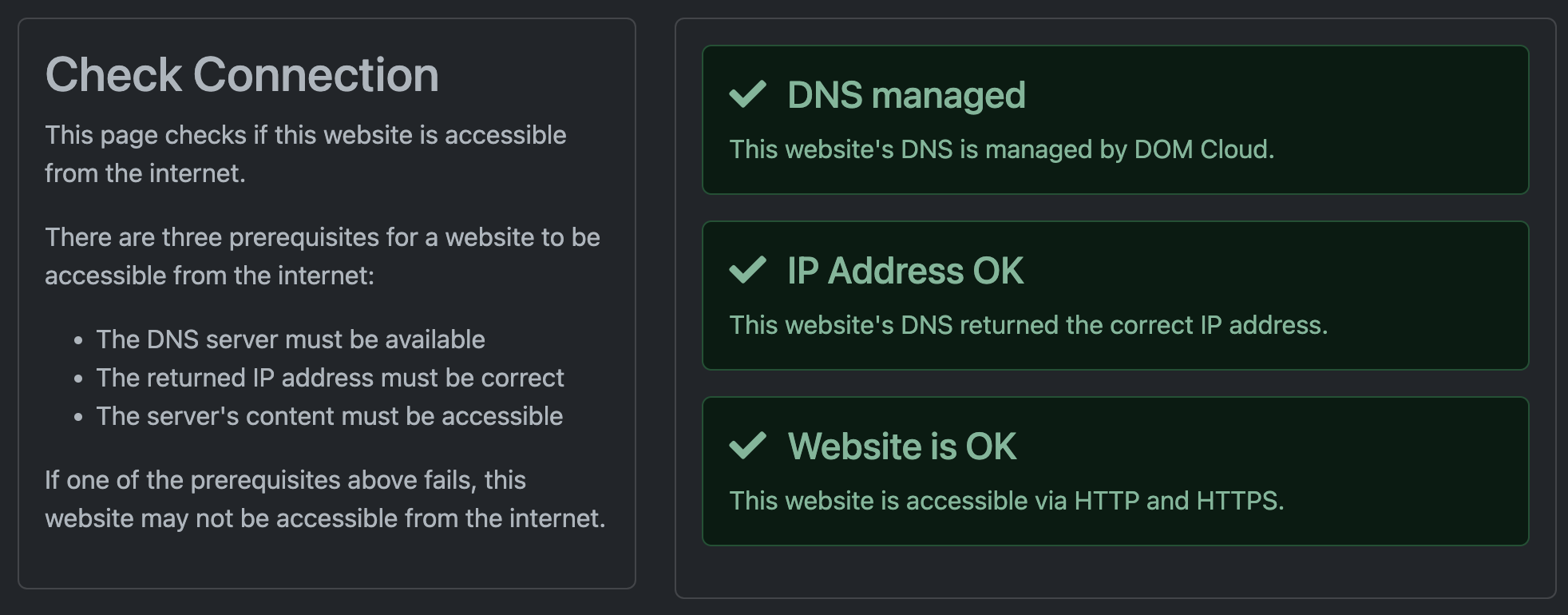Click the text about DNS managed by DOM Cloud
This screenshot has width=1568, height=615.
pyautogui.click(x=1001, y=149)
